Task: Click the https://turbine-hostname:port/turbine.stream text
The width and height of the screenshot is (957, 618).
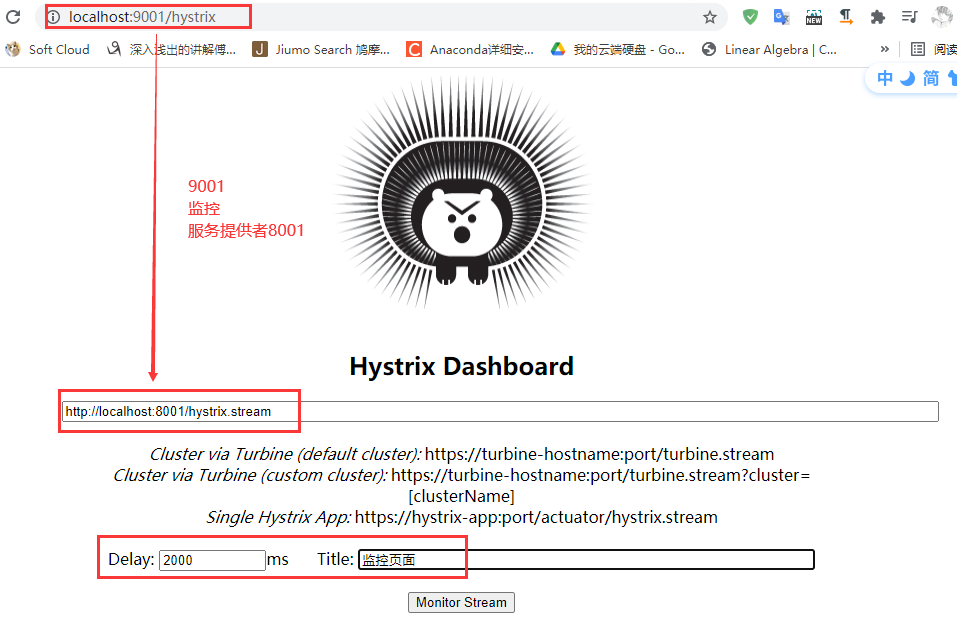Action: 599,454
